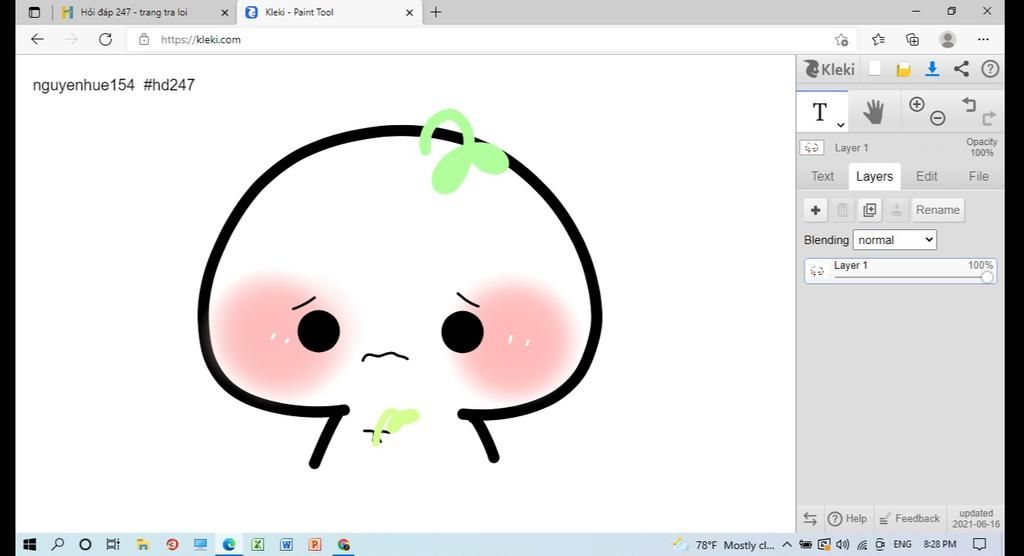Open the browser profile avatar

948,39
